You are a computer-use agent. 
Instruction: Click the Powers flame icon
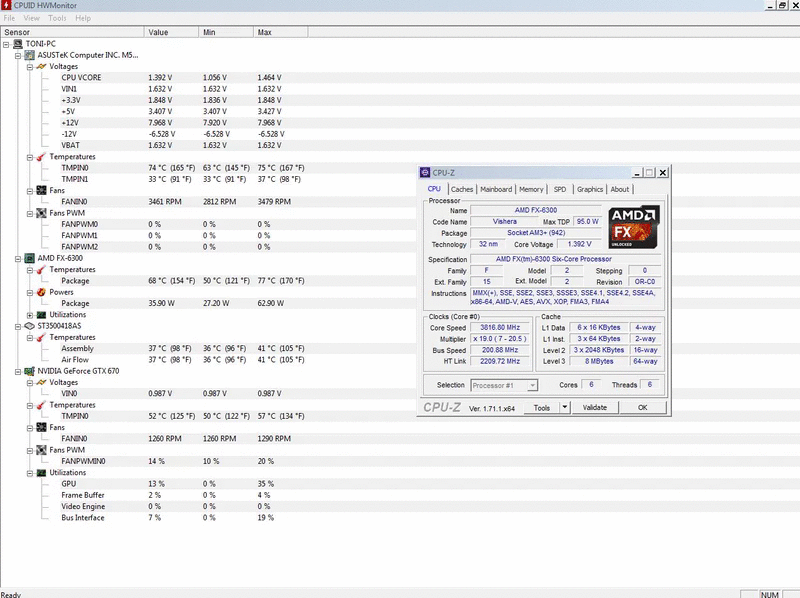pos(41,292)
